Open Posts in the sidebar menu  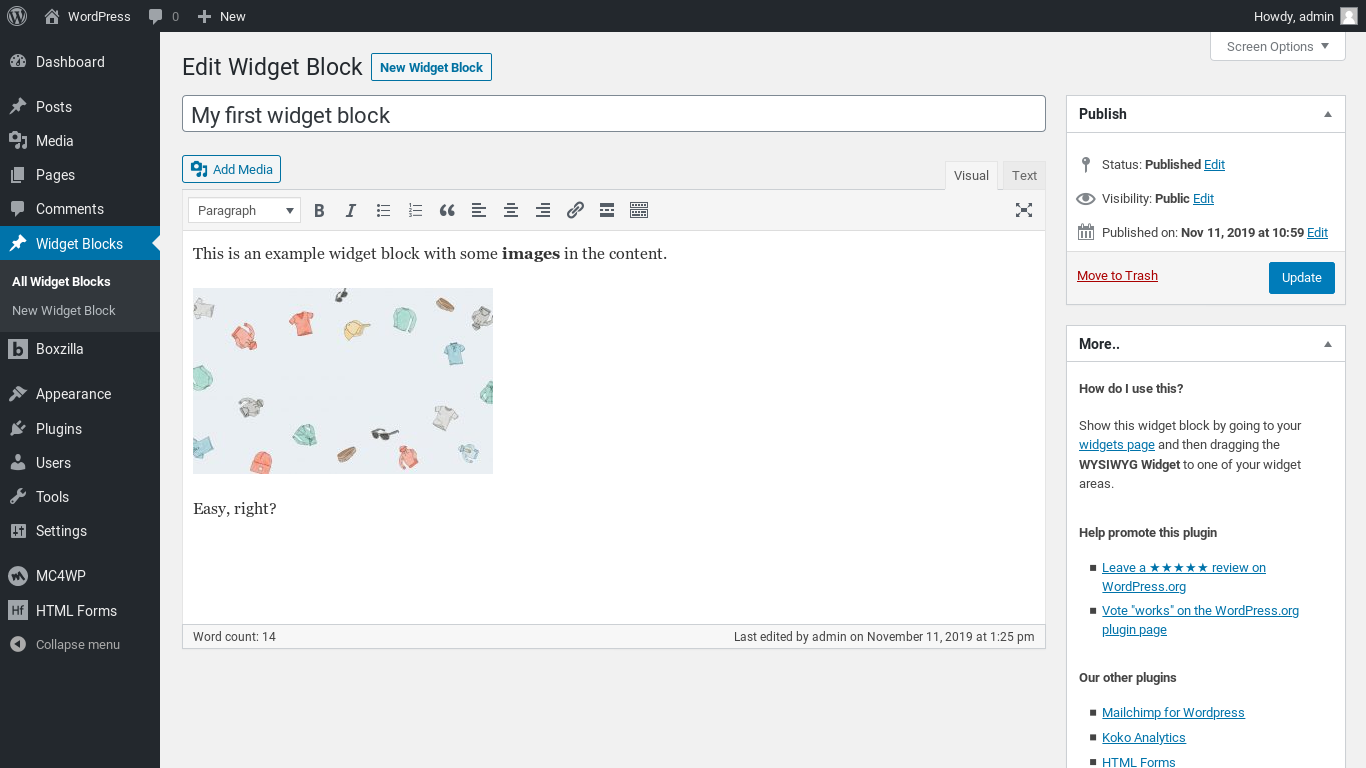click(x=80, y=107)
